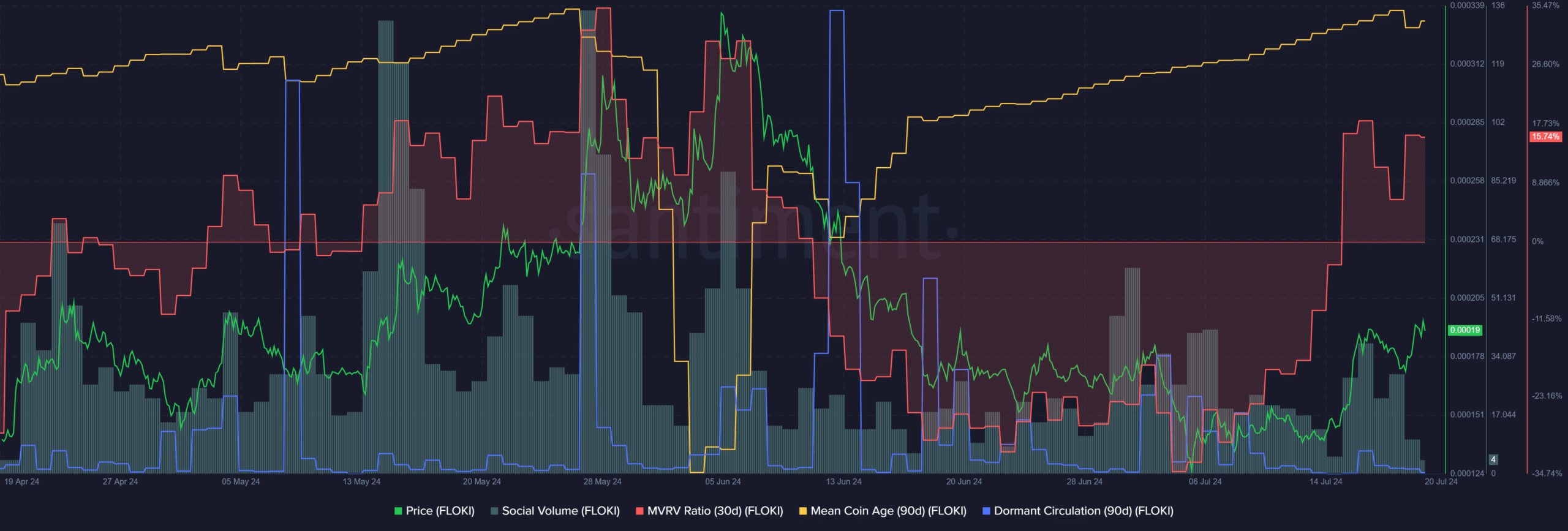Click the grey-green Social Volume legend square

click(x=494, y=511)
